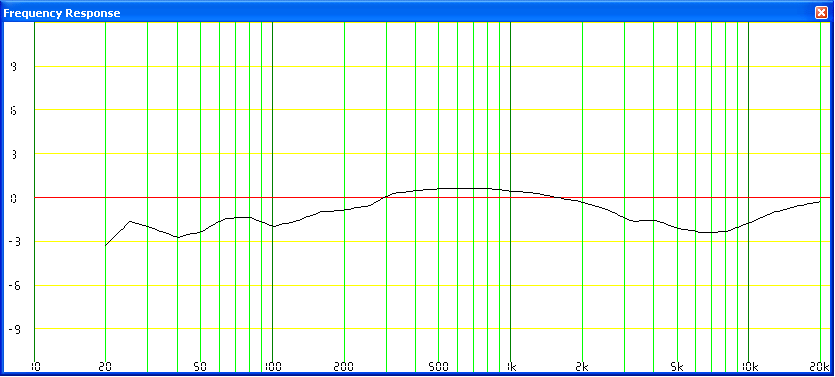
Task: Select the 100 Hz axis label
Action: click(x=272, y=366)
